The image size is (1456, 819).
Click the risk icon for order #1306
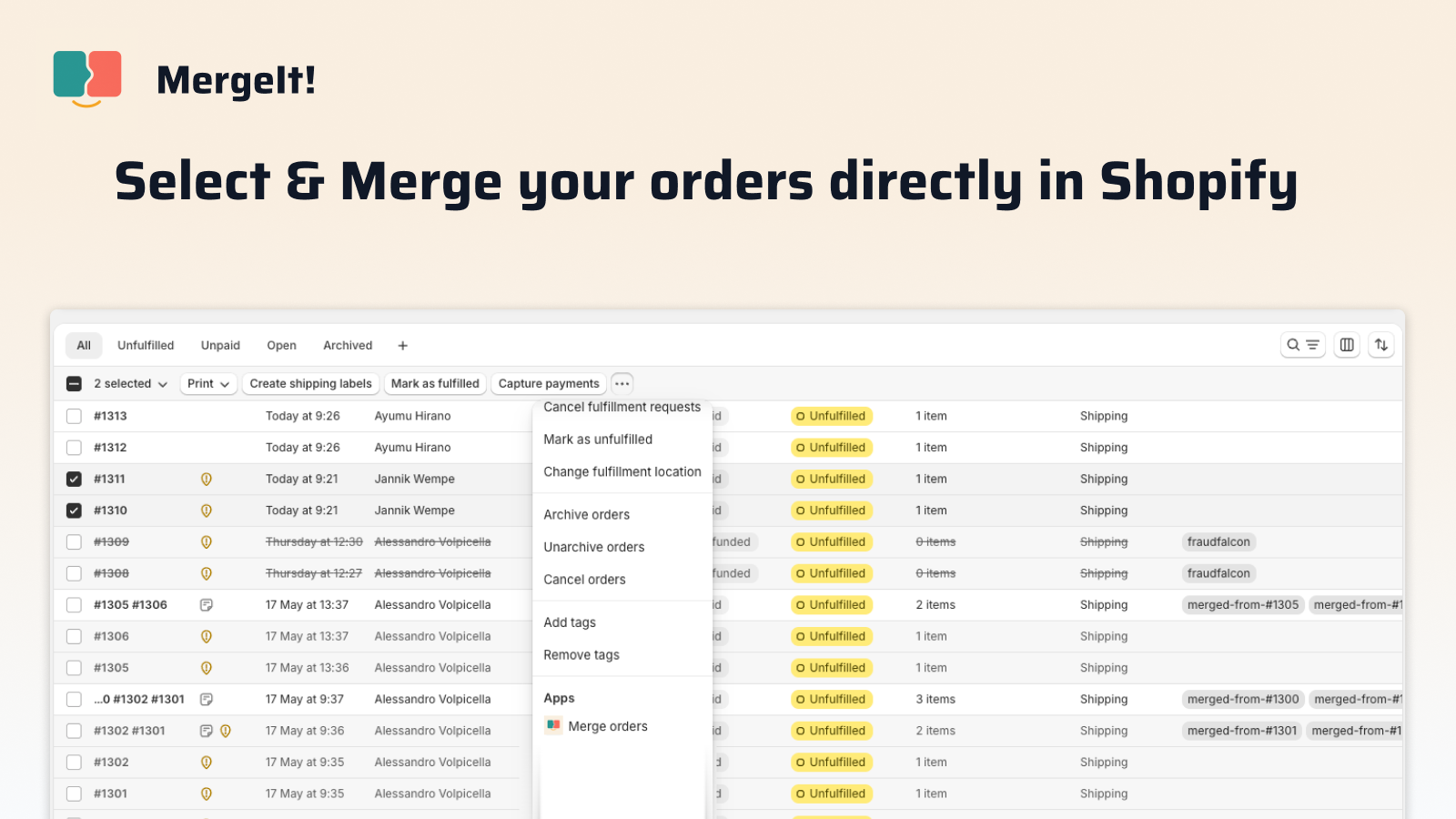click(x=207, y=636)
